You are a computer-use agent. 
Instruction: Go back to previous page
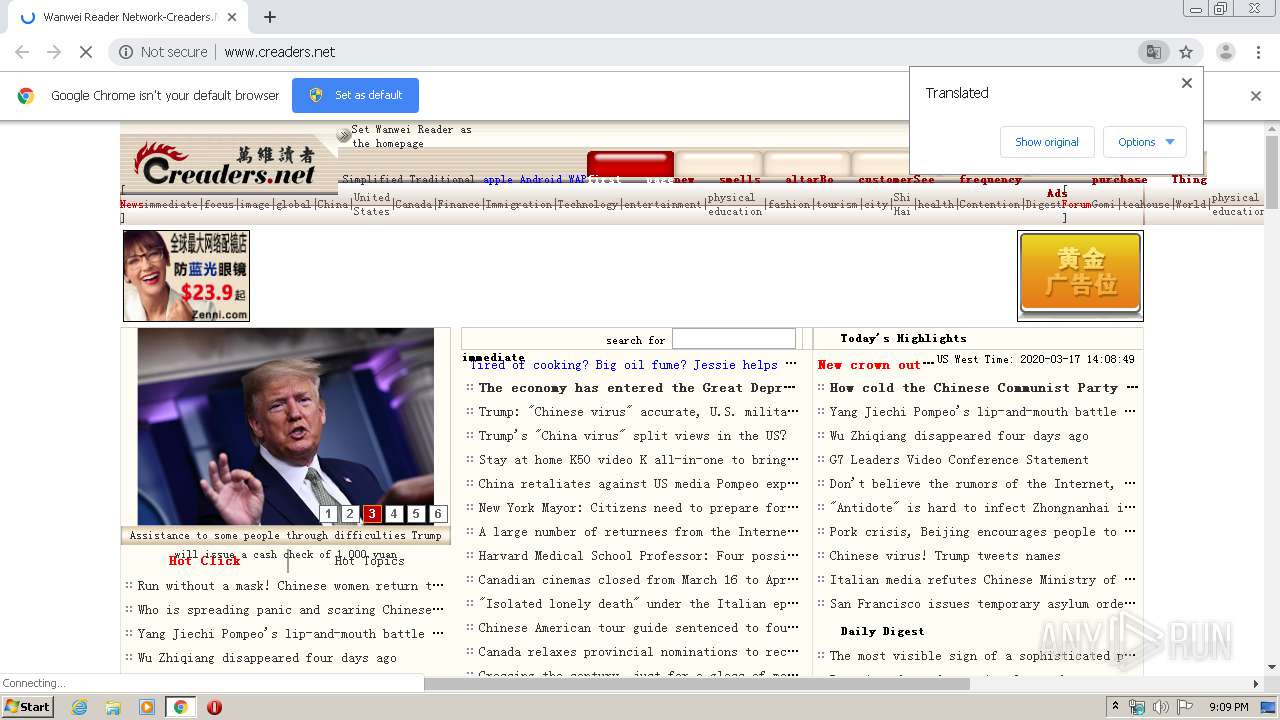pos(22,52)
